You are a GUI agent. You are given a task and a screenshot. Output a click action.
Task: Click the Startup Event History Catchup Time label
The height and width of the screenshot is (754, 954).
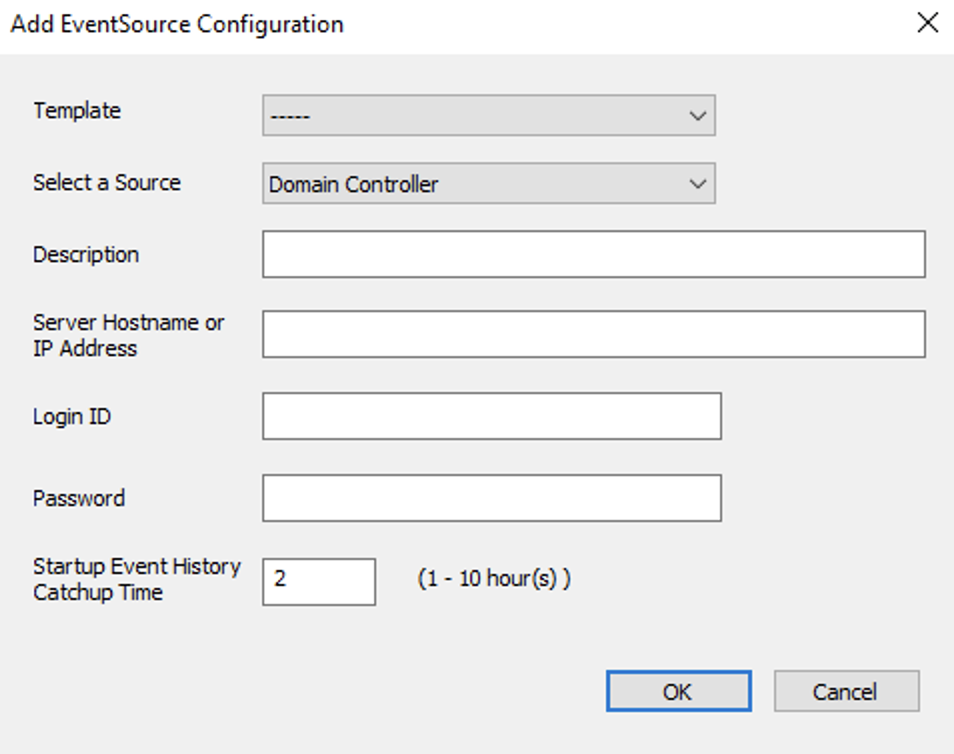tap(136, 579)
